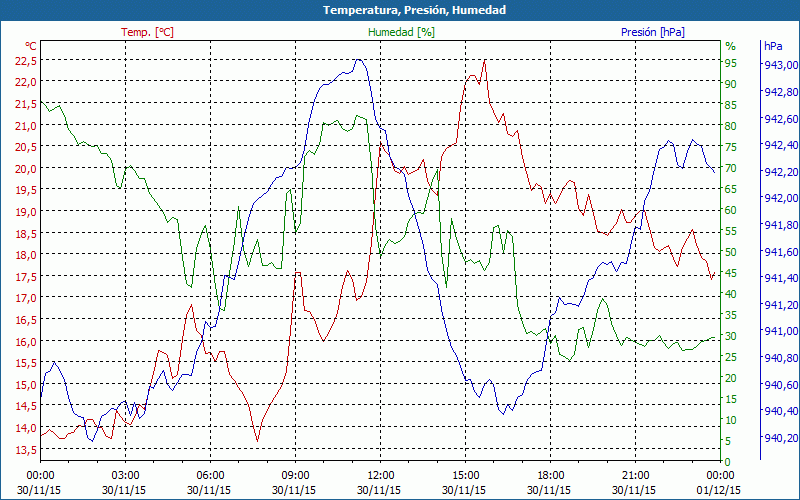
Task: Click the 941,00 pressure axis value
Action: tap(780, 331)
